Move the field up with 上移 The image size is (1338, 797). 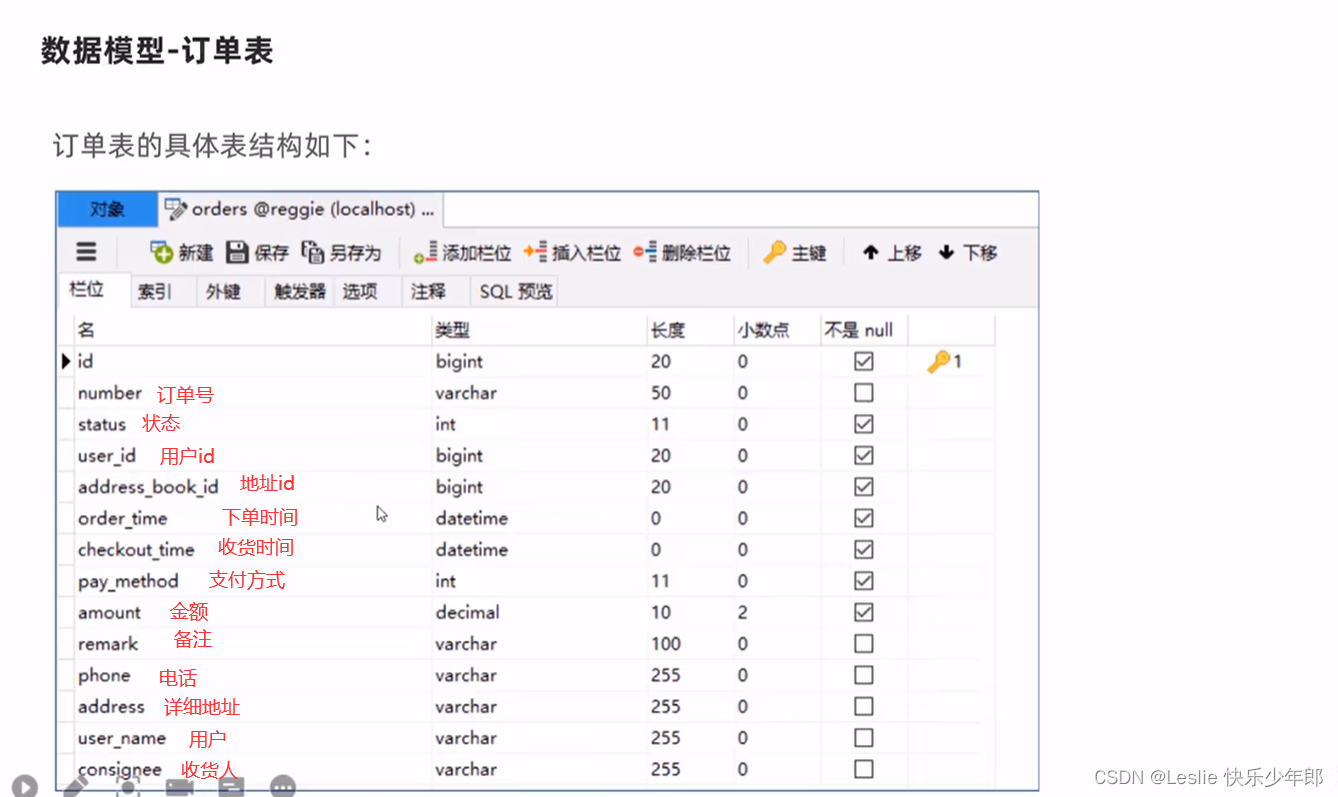[892, 253]
